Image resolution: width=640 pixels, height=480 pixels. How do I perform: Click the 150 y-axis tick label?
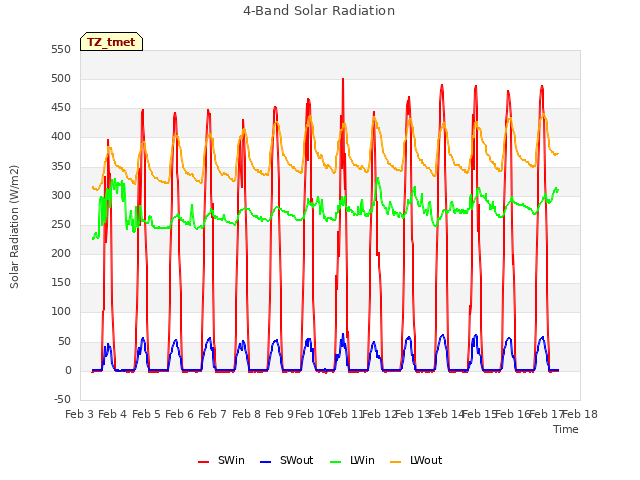tap(61, 283)
